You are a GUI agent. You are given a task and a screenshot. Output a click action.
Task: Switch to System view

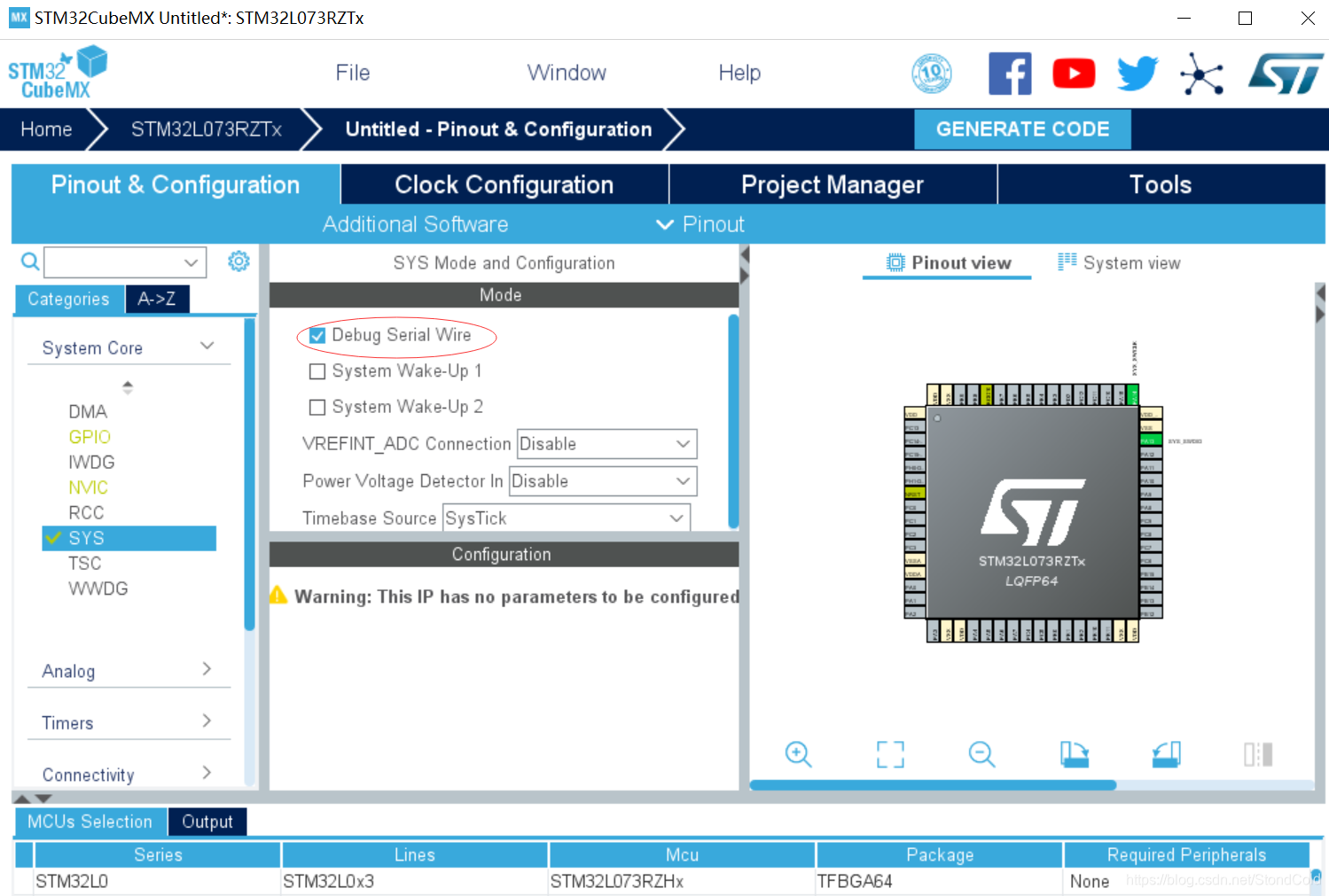pos(1120,262)
